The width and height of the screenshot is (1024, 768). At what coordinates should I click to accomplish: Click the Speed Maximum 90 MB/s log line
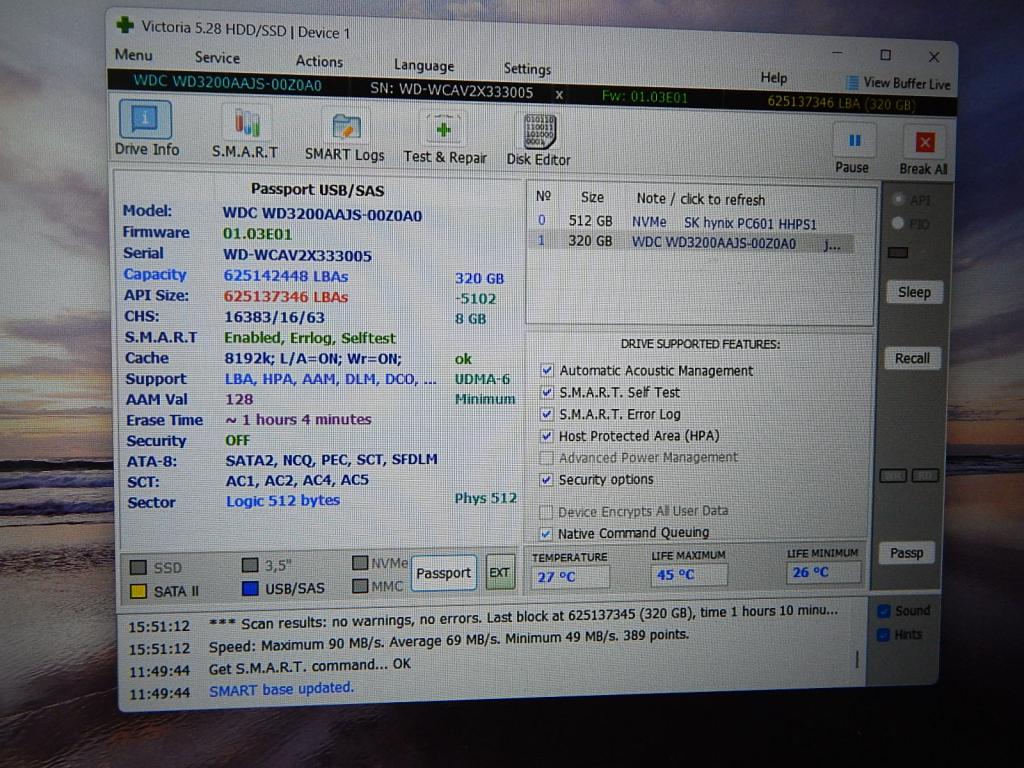(x=449, y=641)
